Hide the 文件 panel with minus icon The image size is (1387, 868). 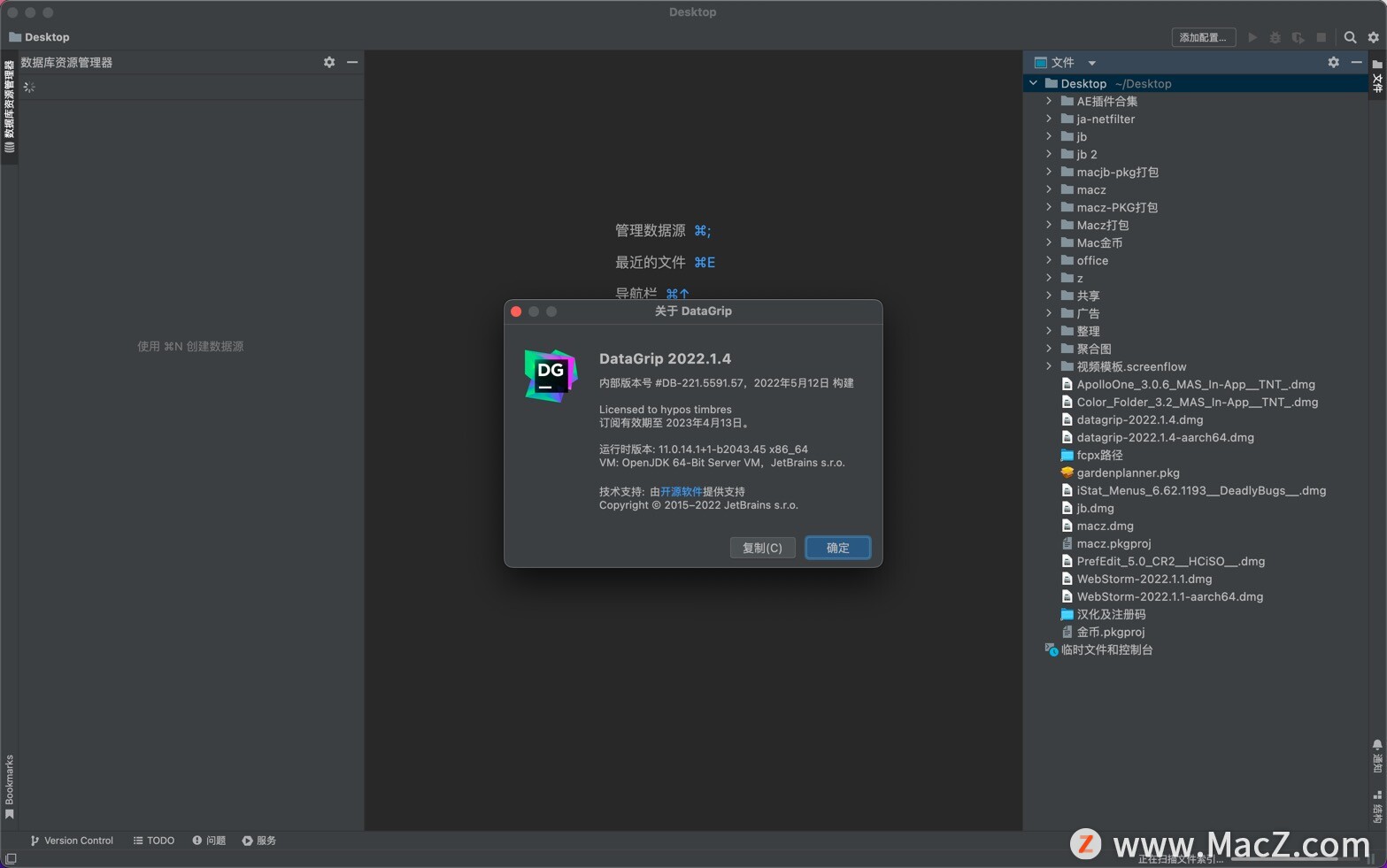point(1357,62)
